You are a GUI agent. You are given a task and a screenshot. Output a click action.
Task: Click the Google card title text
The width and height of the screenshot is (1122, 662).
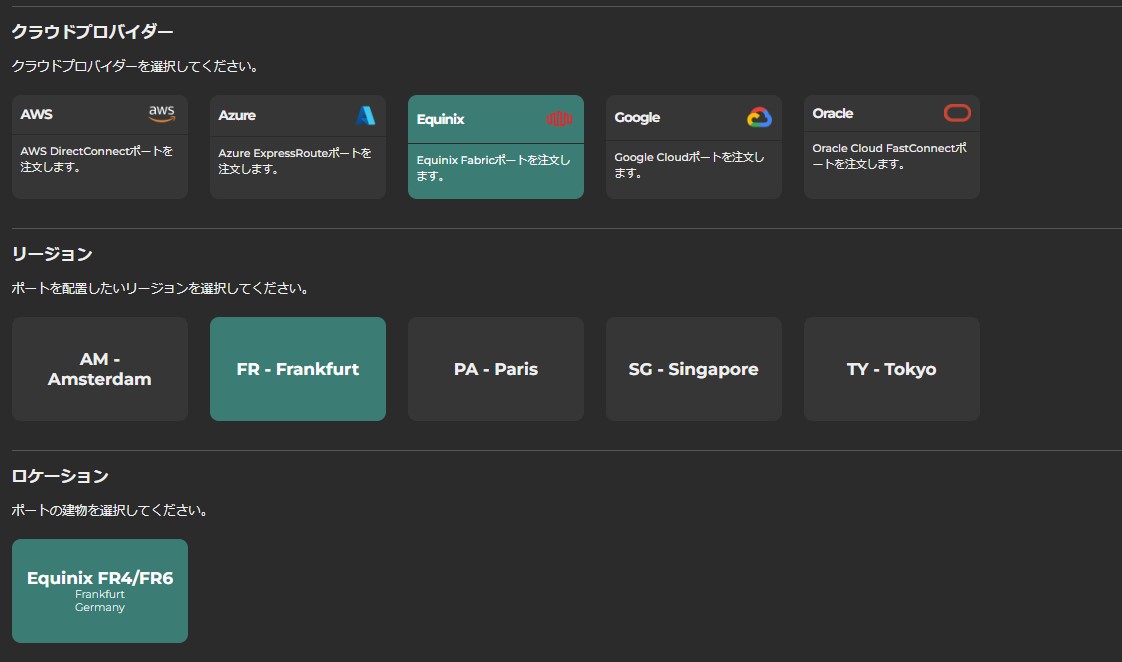coord(637,117)
